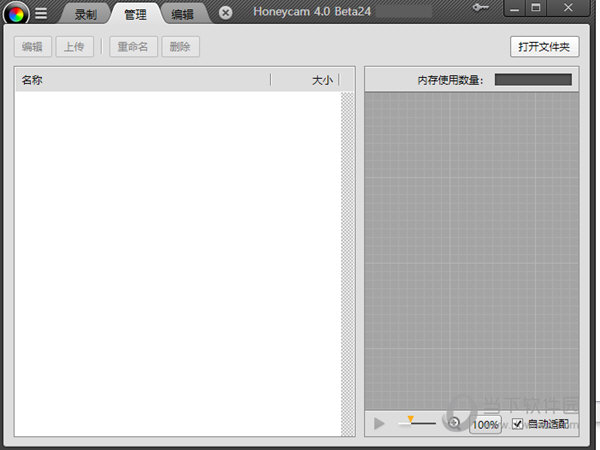Select the 管理 tab

(x=135, y=15)
